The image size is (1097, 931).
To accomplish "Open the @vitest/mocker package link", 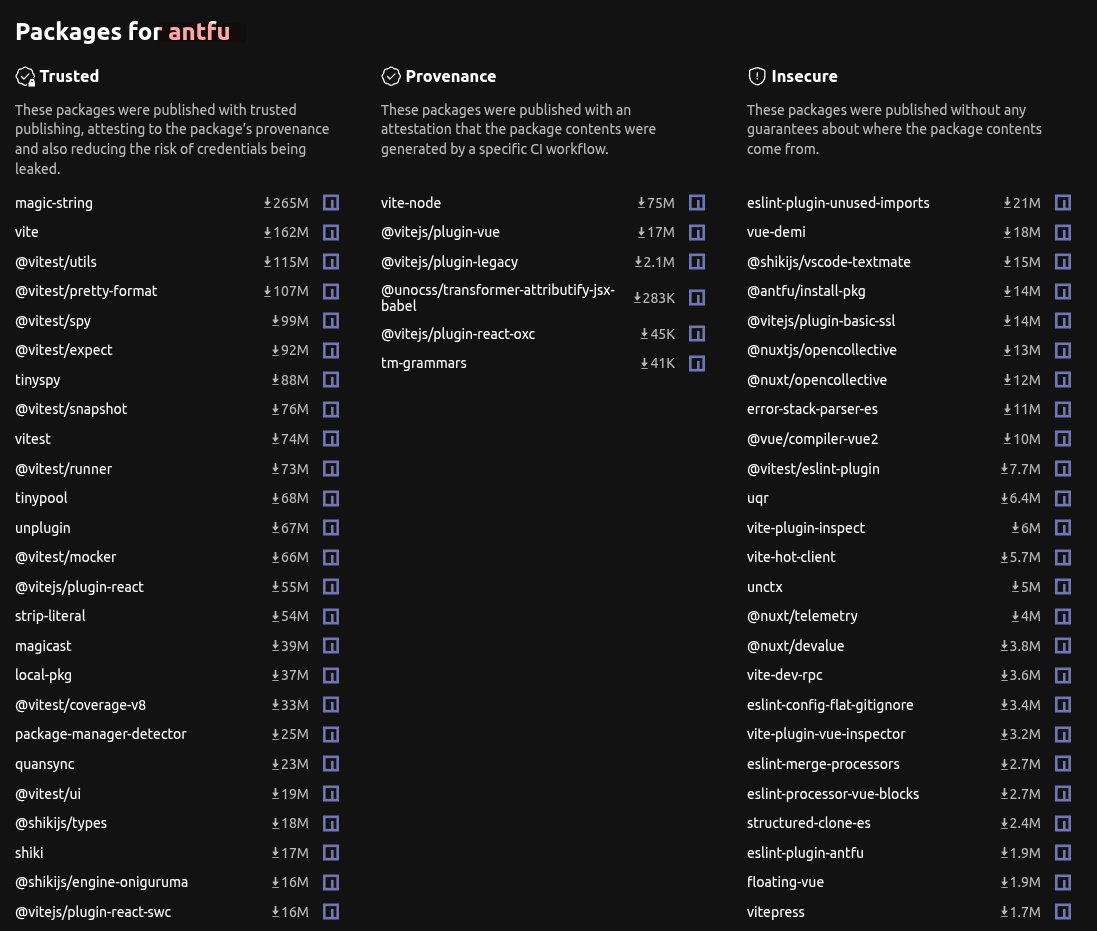I will [66, 557].
